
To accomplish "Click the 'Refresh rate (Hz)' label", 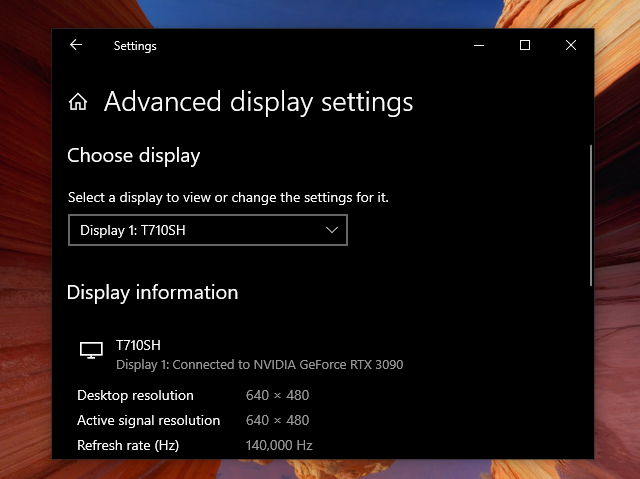I will [x=128, y=445].
